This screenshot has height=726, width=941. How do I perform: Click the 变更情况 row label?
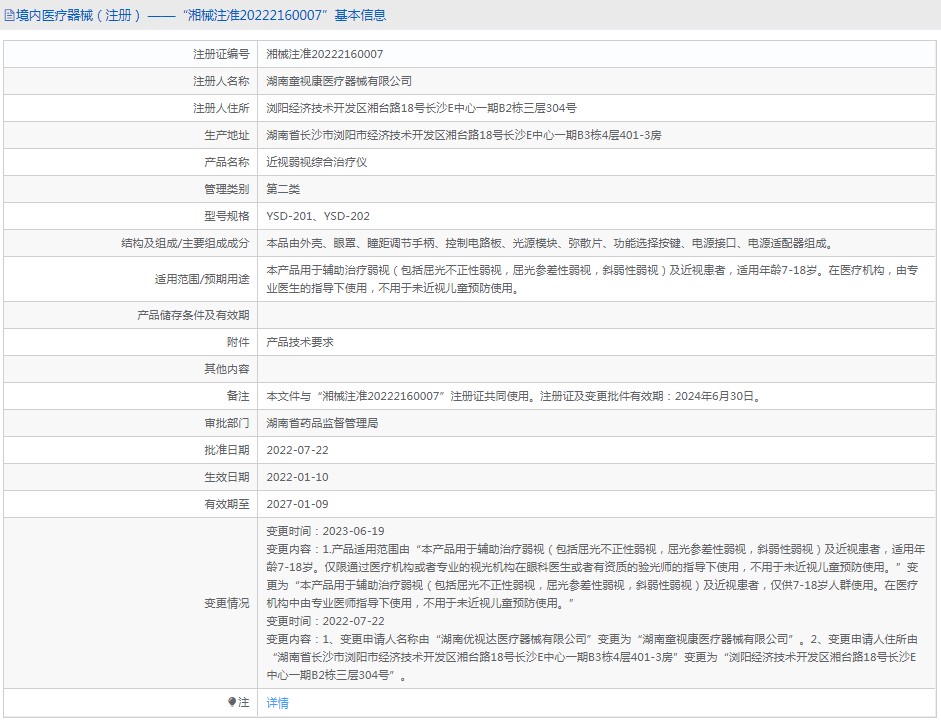(226, 603)
